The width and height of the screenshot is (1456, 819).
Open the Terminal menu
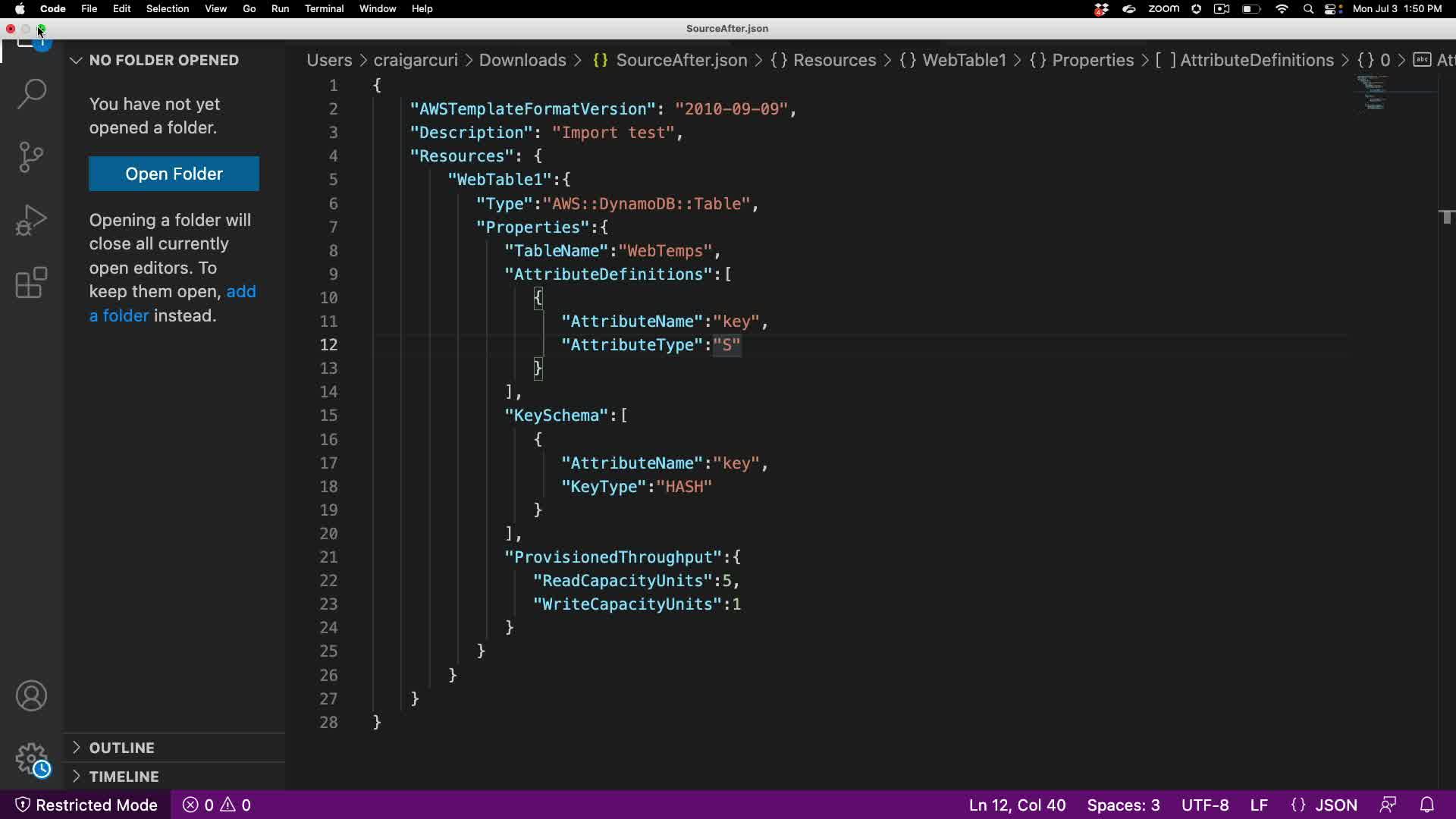click(324, 9)
